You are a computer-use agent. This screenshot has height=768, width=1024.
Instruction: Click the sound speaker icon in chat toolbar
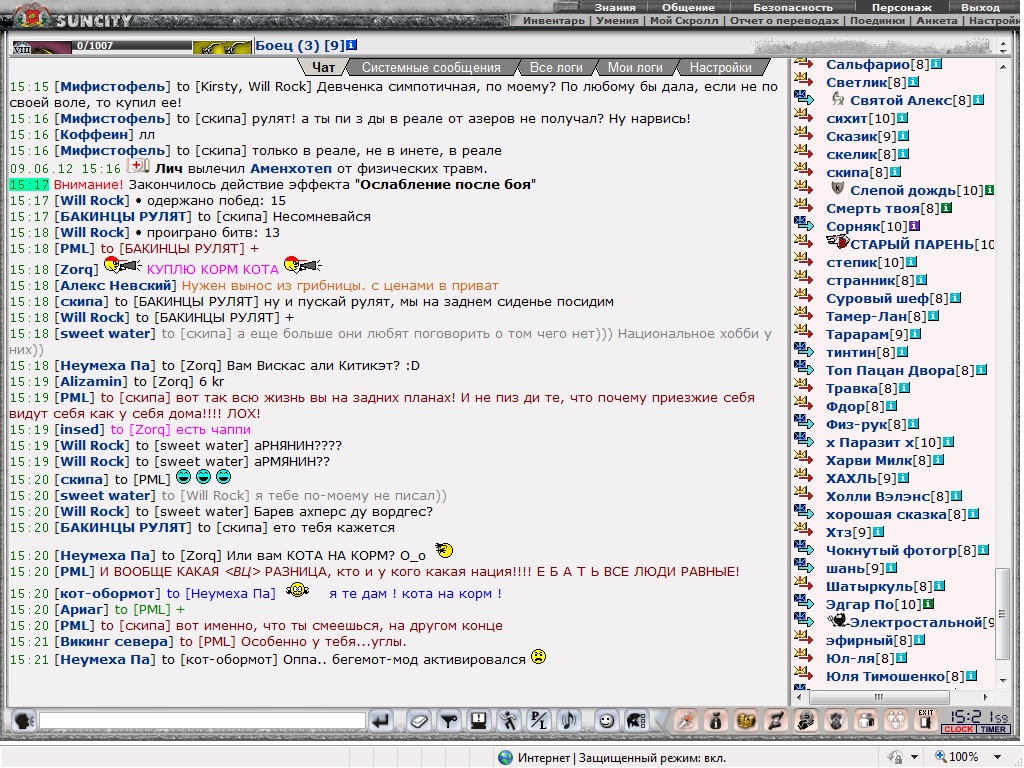coord(569,721)
